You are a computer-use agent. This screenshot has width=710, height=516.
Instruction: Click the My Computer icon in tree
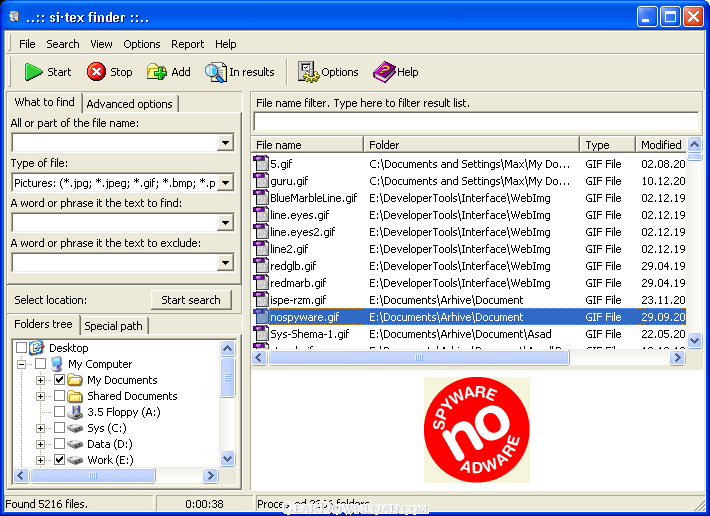click(x=56, y=363)
